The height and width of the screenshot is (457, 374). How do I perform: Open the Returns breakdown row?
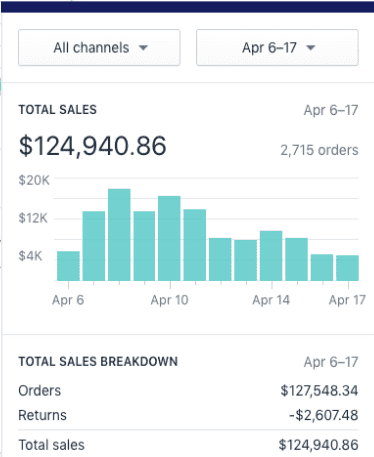188,415
